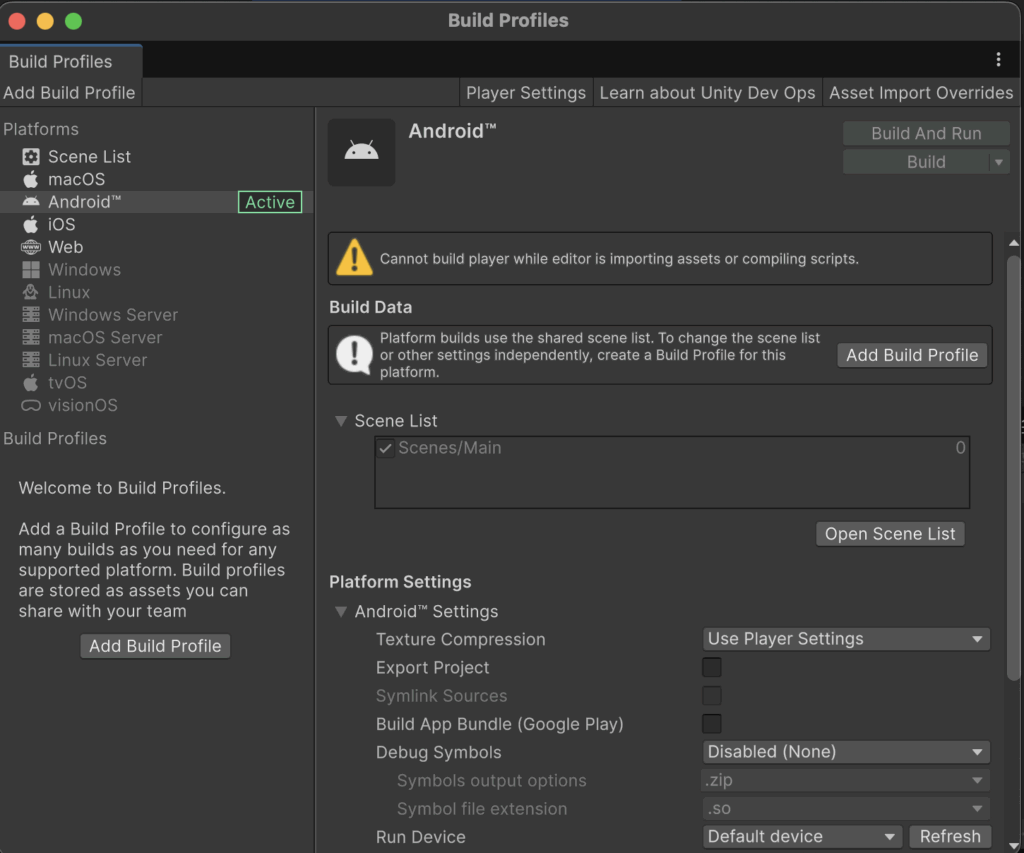Click the yellow warning triangle icon
Image resolution: width=1024 pixels, height=853 pixels.
tap(354, 257)
